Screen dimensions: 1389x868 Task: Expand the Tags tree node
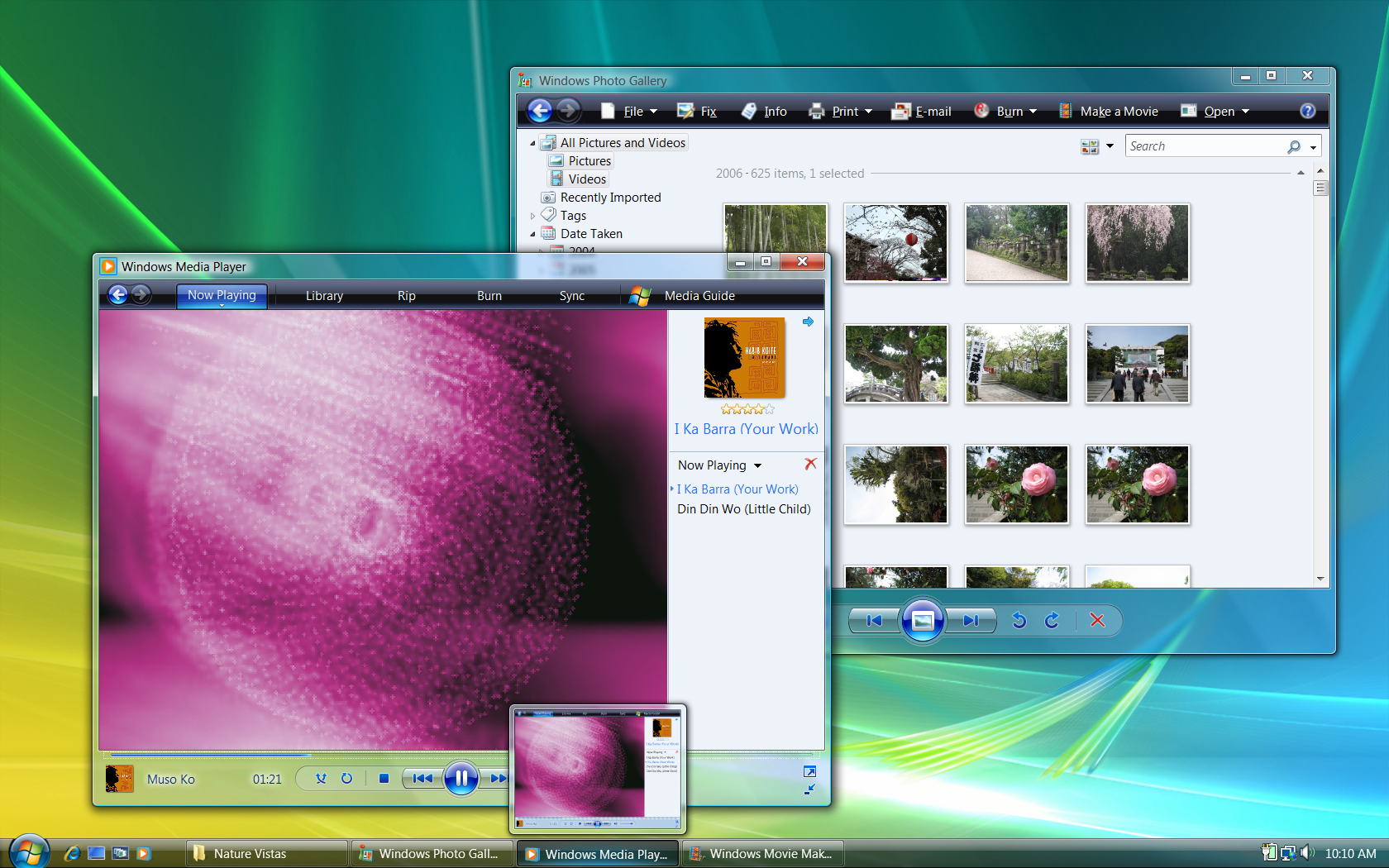click(x=532, y=216)
